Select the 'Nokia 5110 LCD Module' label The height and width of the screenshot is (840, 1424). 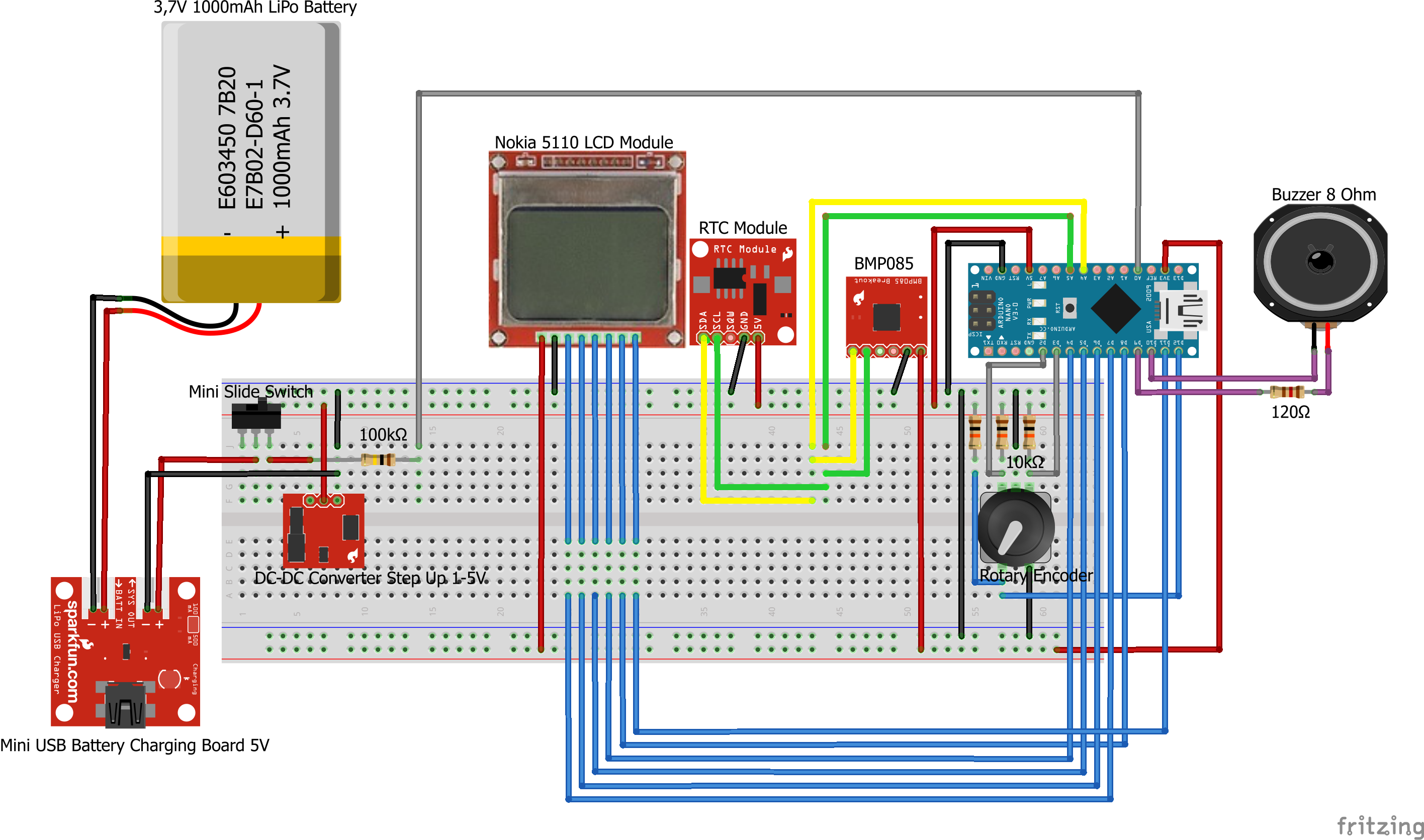(584, 142)
